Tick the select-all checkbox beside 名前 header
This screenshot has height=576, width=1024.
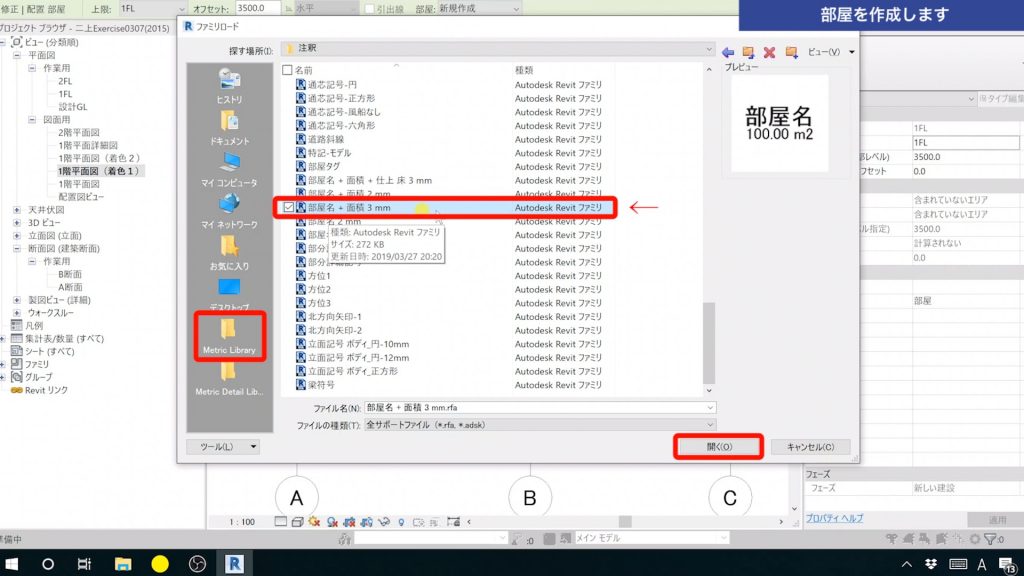(x=288, y=70)
